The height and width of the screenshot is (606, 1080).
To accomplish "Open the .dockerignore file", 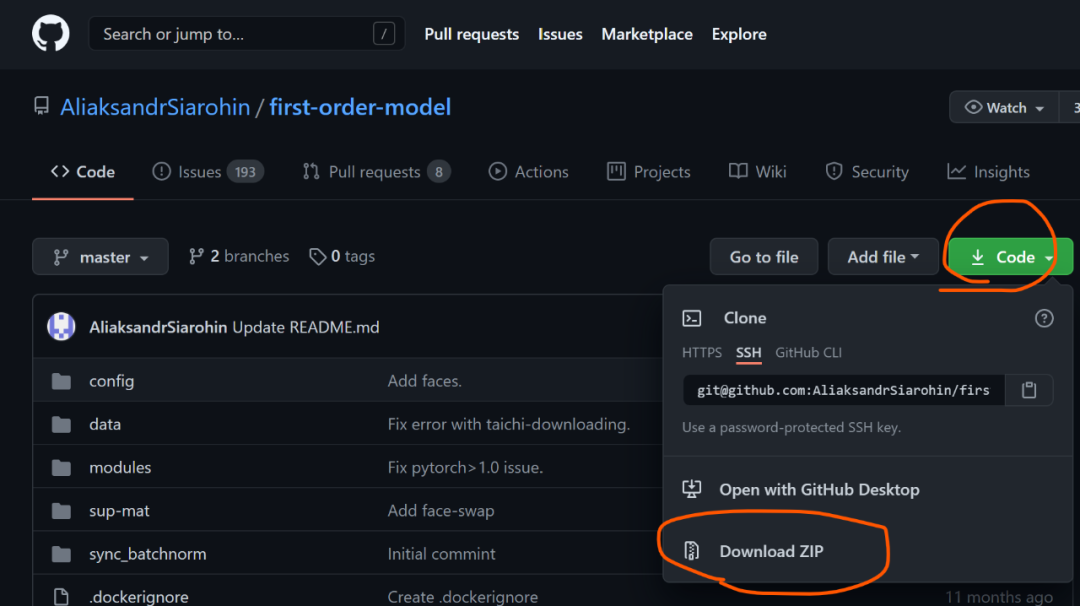I will click(138, 596).
